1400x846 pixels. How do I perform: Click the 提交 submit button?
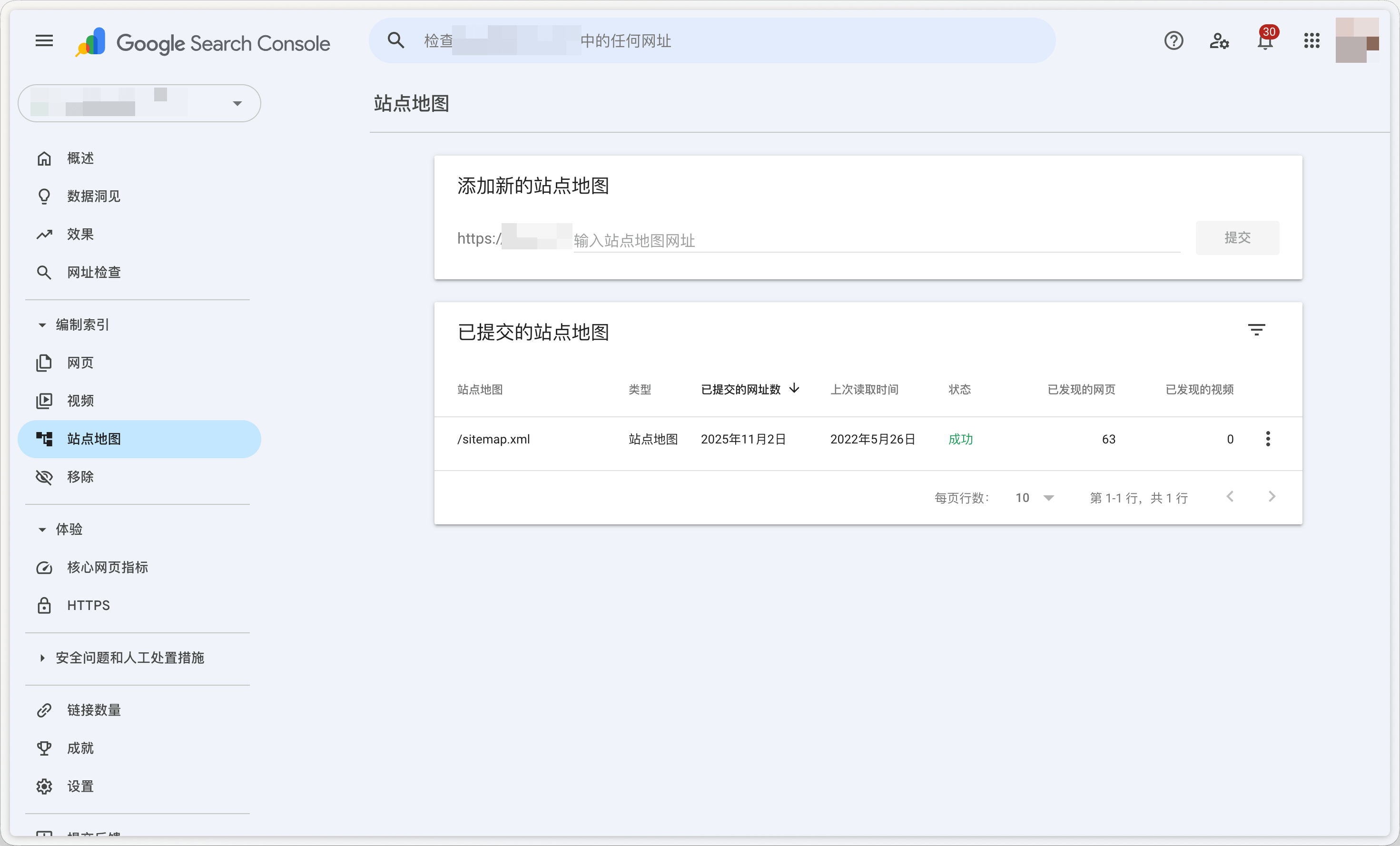pos(1237,238)
